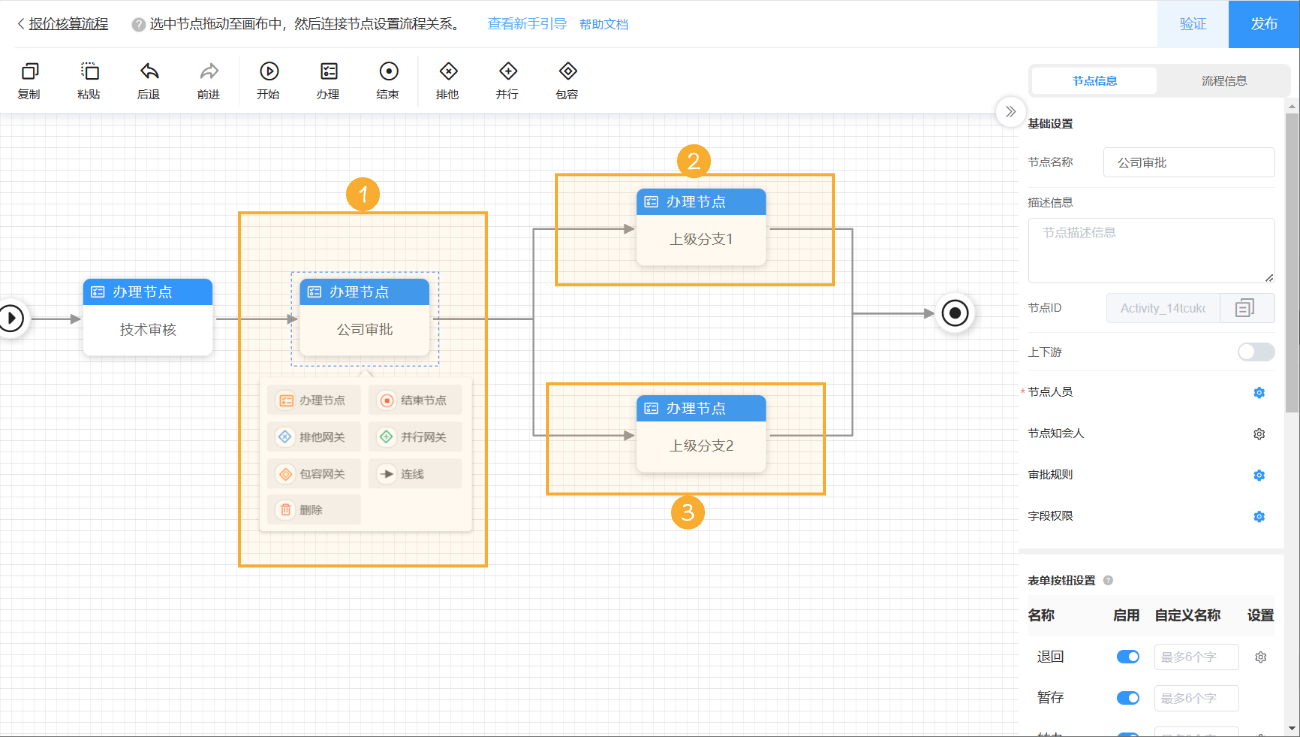Select the Exclusive gateway (排他) tool
The height and width of the screenshot is (737, 1300).
[x=448, y=72]
